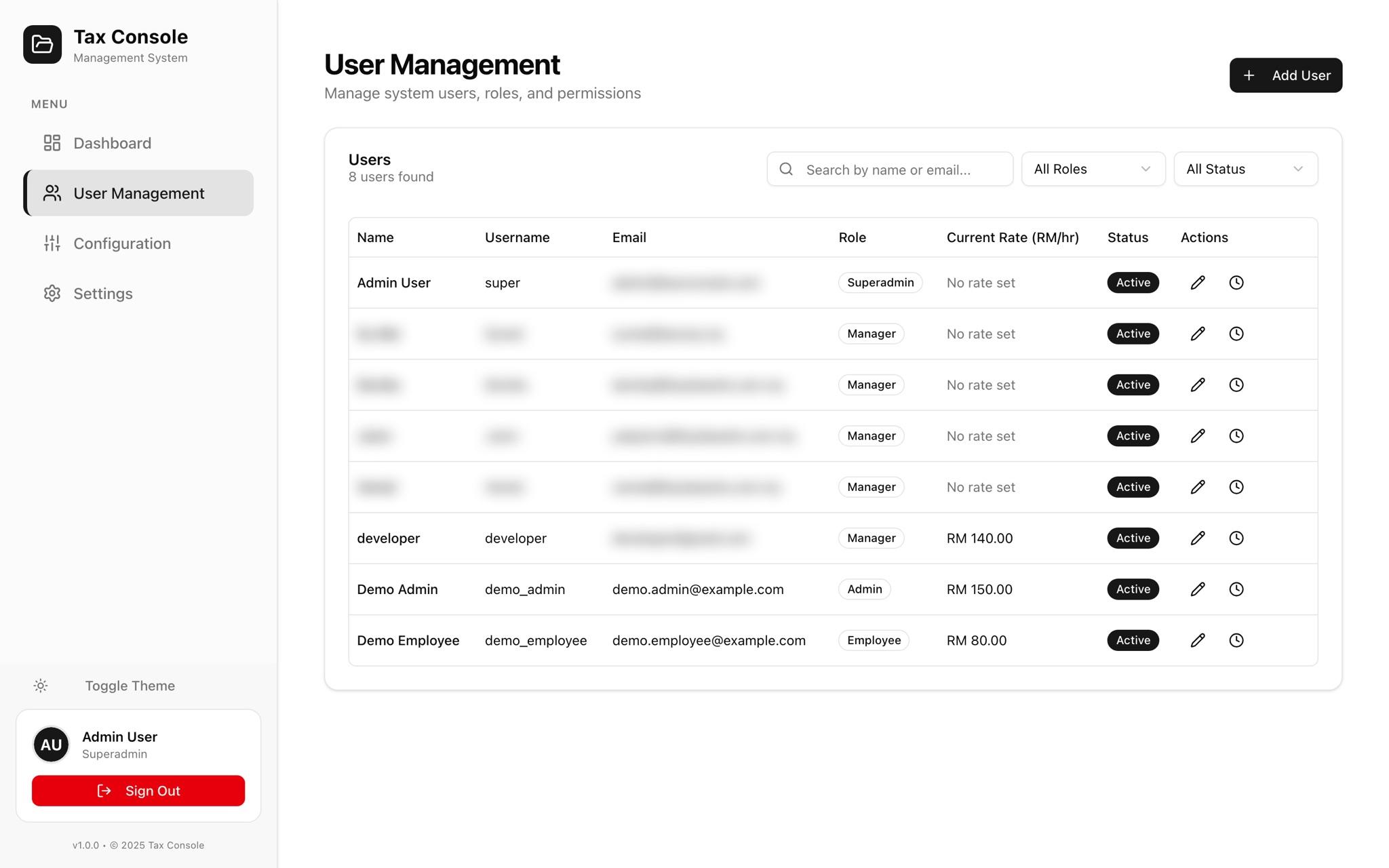The width and height of the screenshot is (1389, 868).
Task: Click the edit pencil for Admin User
Action: pos(1198,283)
